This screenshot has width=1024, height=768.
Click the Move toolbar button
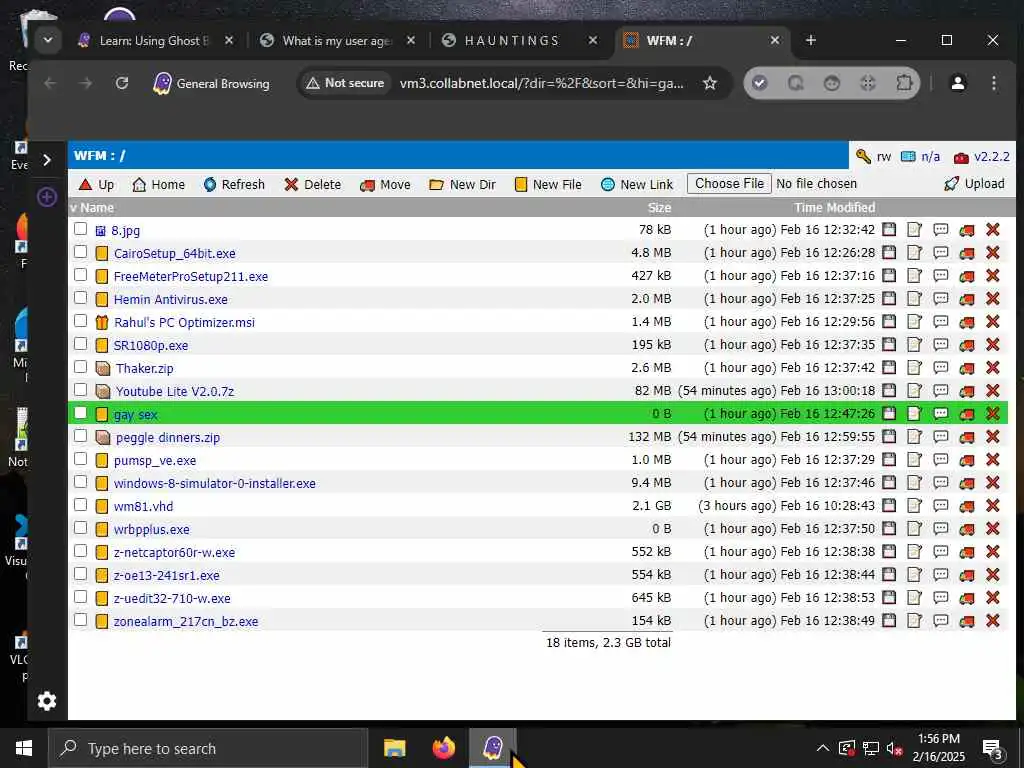[385, 184]
